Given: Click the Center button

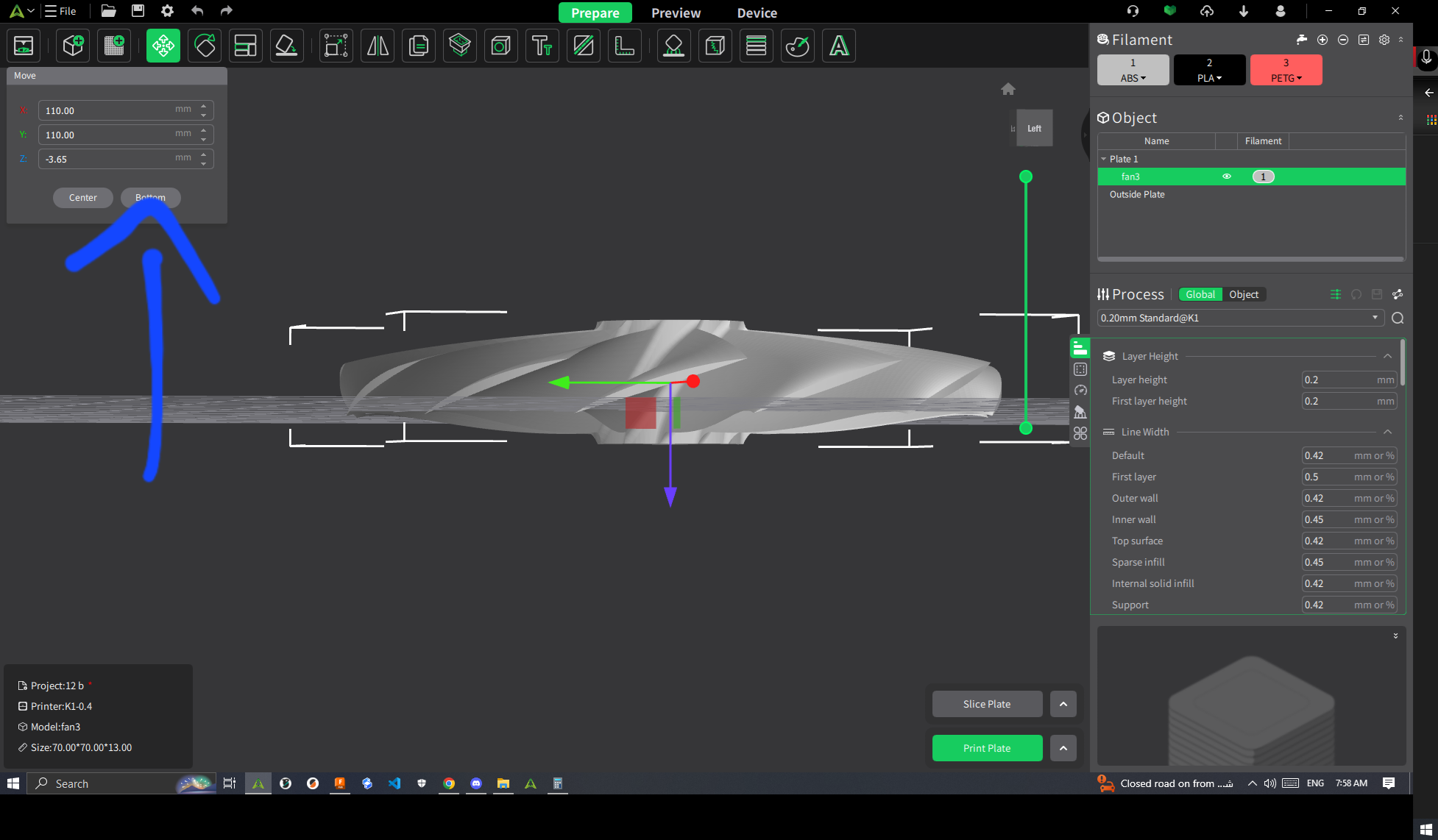Looking at the screenshot, I should coord(83,198).
